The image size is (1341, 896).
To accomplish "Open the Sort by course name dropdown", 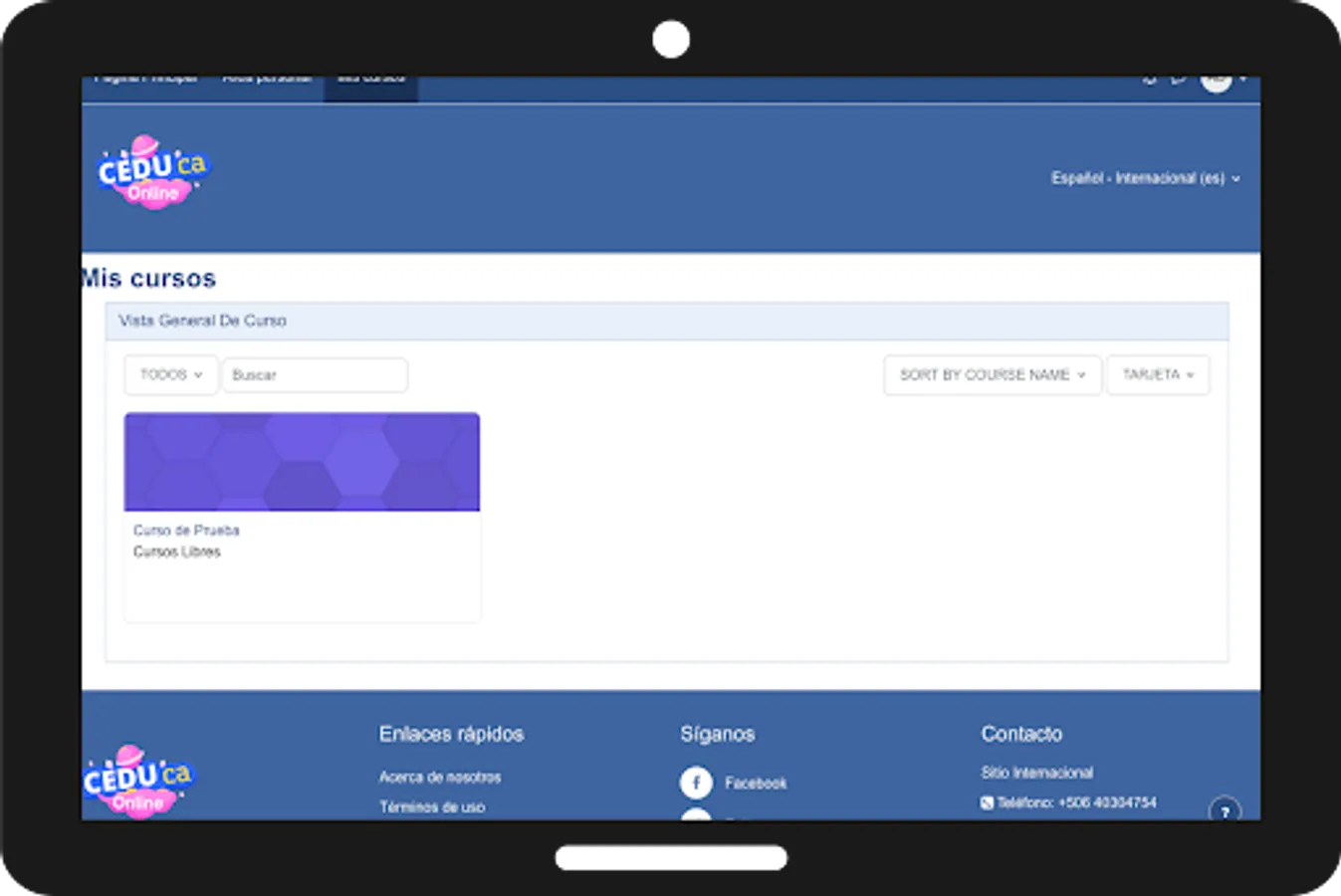I will click(993, 375).
